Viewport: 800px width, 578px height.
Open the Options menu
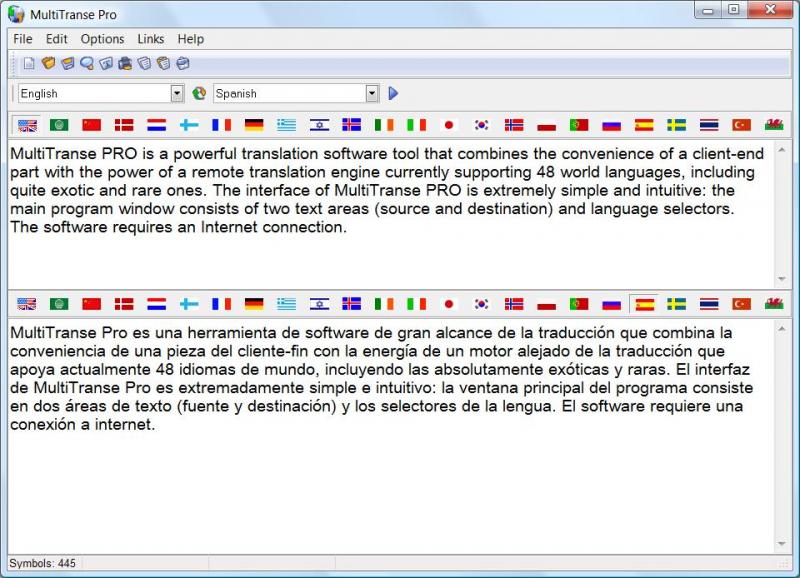[x=102, y=39]
